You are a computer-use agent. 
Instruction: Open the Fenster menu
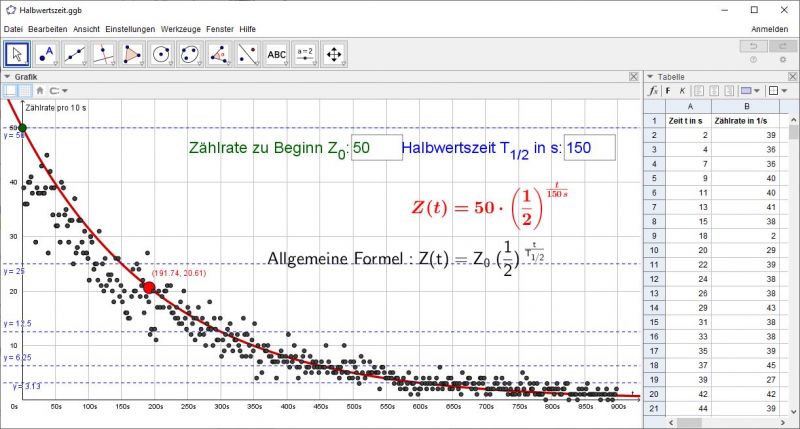pyautogui.click(x=220, y=29)
